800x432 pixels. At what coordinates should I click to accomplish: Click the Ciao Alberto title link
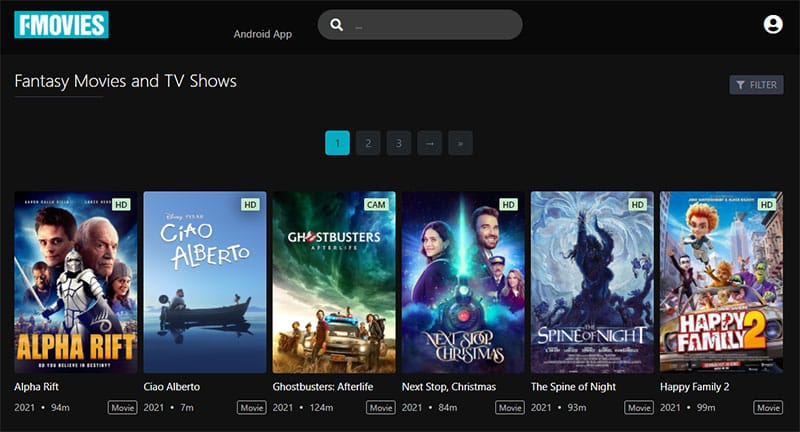171,387
